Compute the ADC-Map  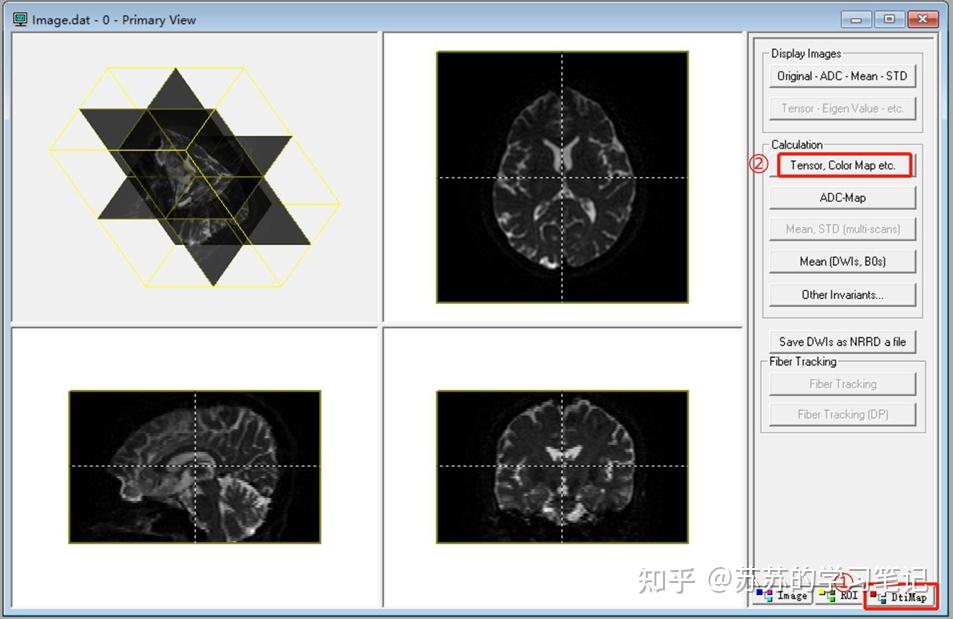[842, 197]
